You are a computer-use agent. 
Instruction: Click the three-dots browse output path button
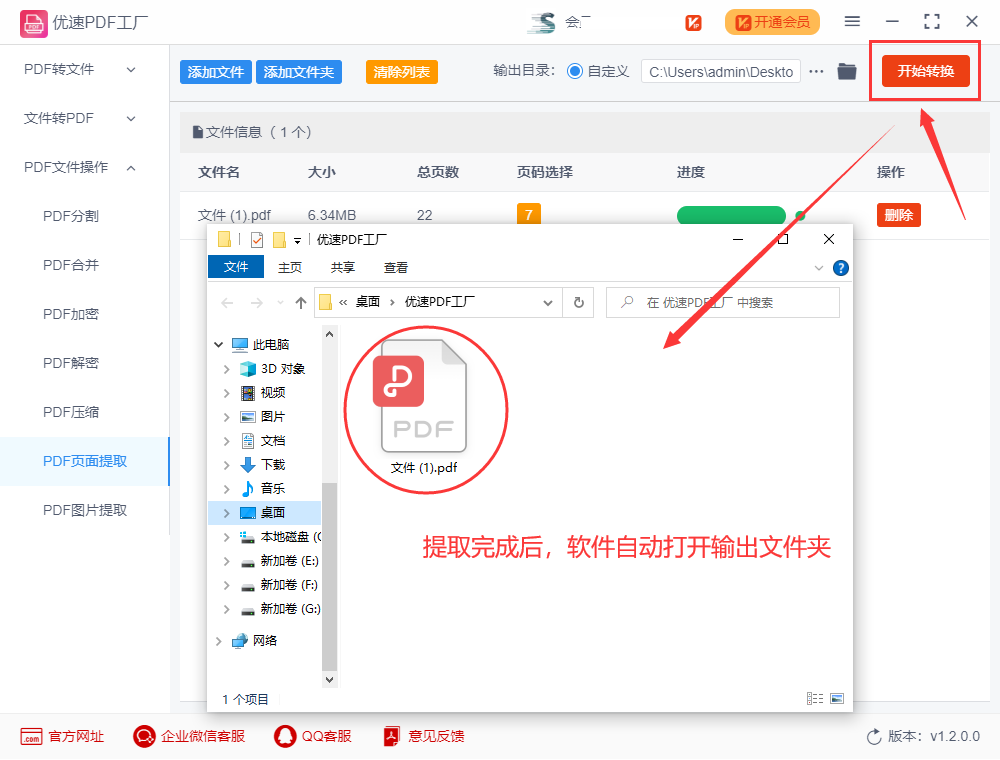816,71
